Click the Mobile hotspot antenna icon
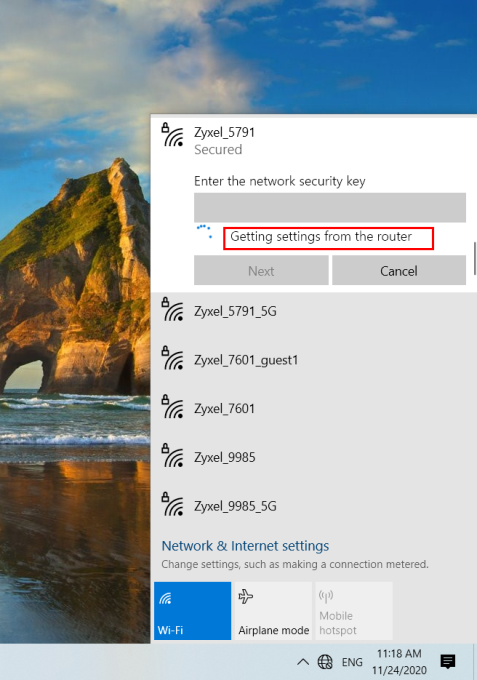The width and height of the screenshot is (477, 680). coord(326,597)
